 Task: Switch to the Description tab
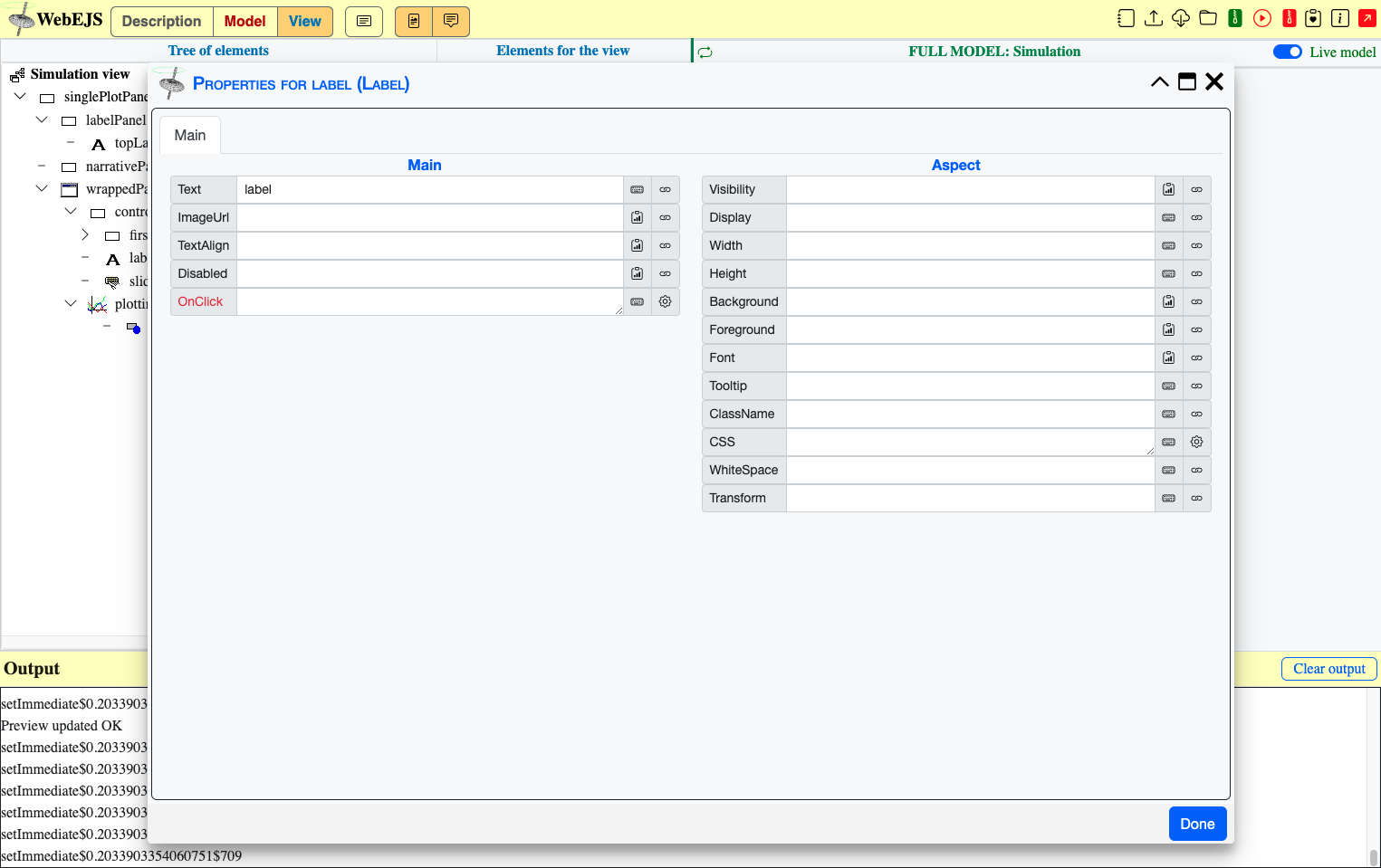click(x=161, y=21)
